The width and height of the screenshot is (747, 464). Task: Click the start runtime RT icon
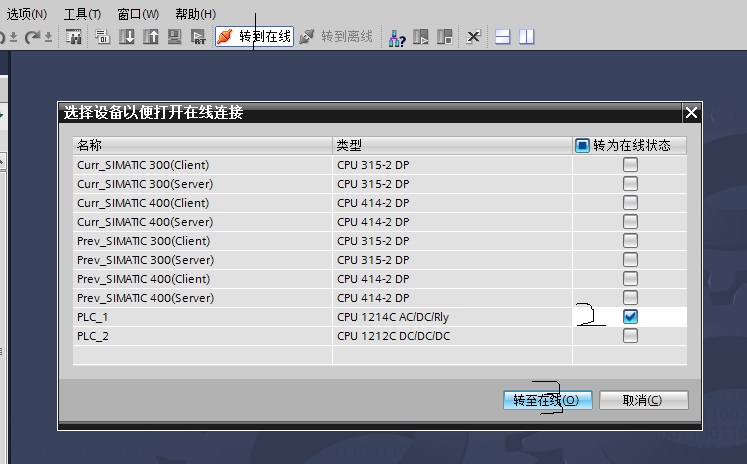198,37
